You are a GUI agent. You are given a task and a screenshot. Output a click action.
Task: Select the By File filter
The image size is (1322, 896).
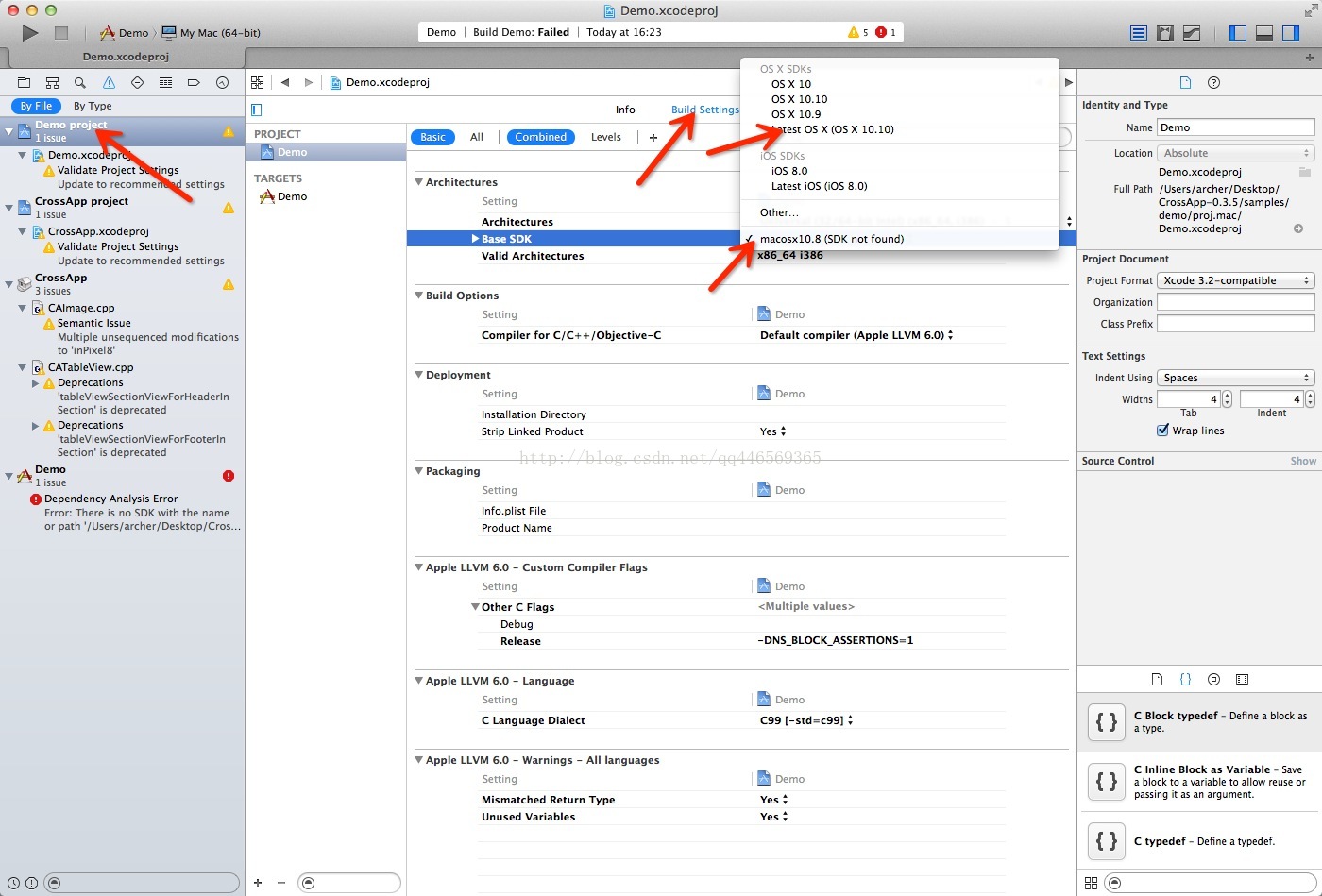click(36, 106)
